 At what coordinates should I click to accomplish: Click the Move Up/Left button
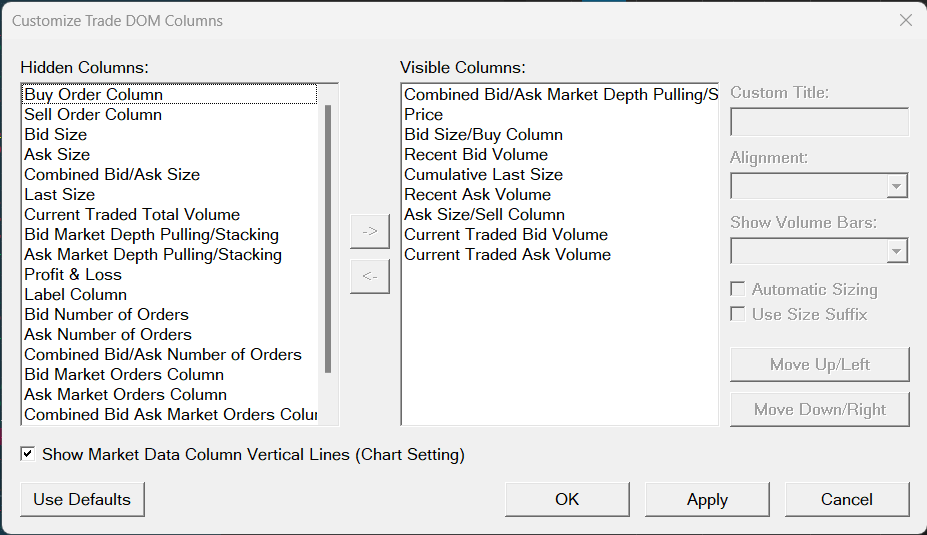click(x=820, y=364)
